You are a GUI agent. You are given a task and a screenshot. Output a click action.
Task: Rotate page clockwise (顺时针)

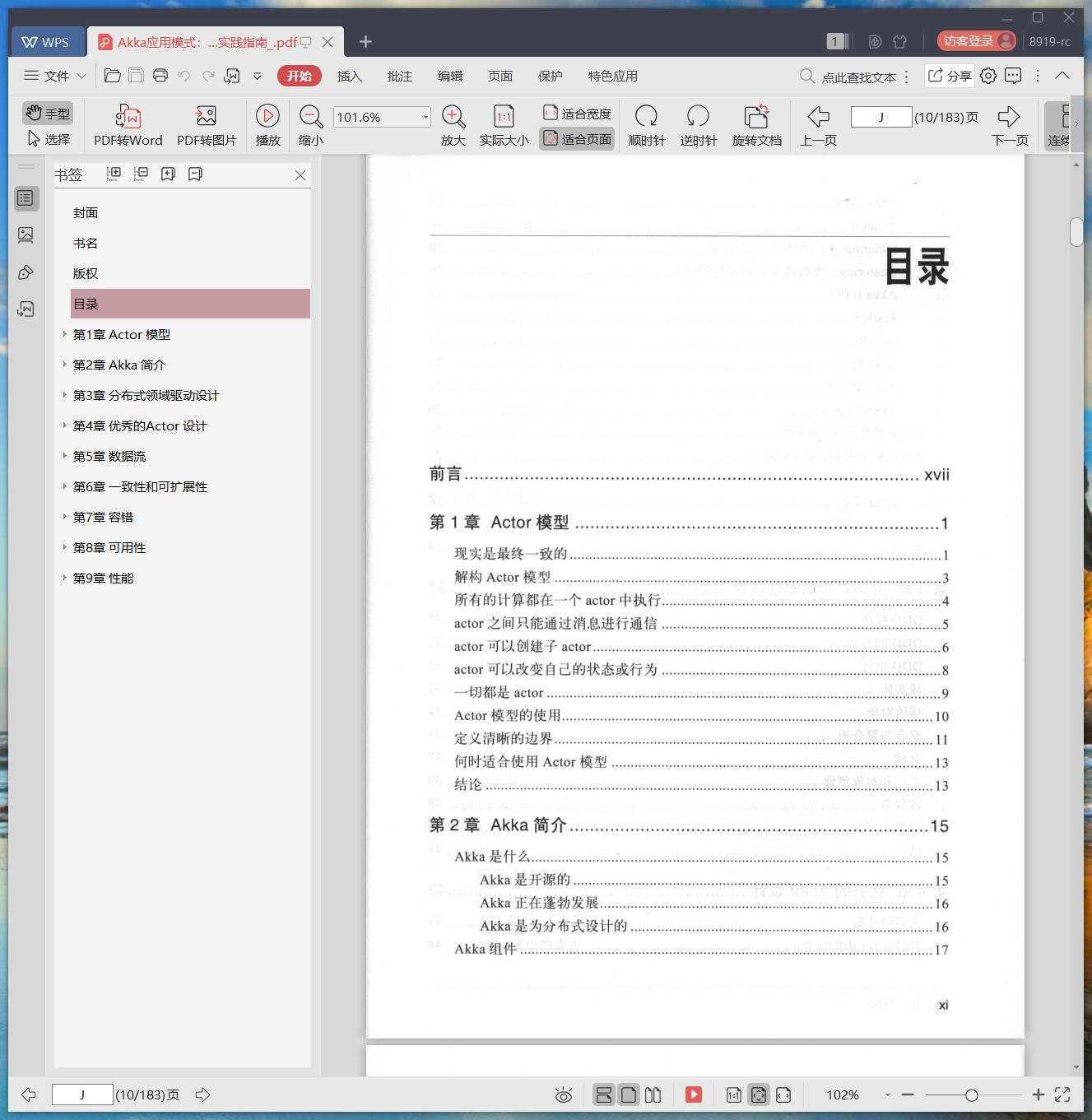pos(647,125)
